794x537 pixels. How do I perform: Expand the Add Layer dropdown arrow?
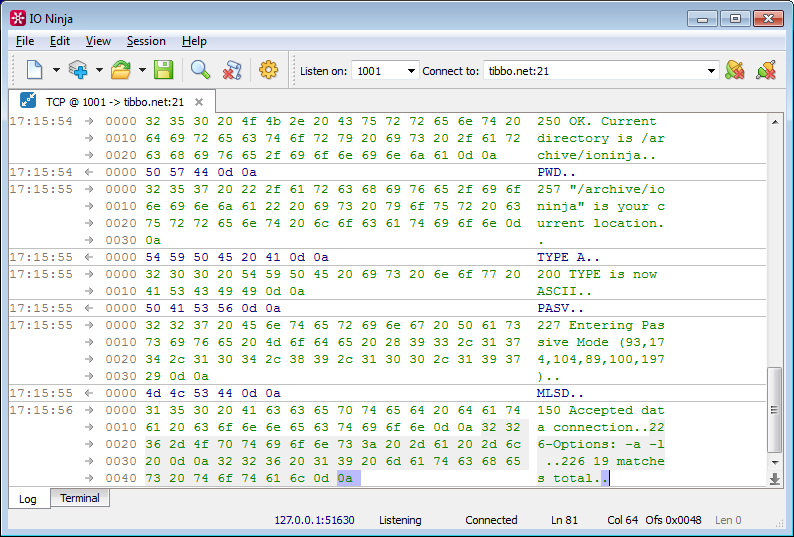click(99, 70)
